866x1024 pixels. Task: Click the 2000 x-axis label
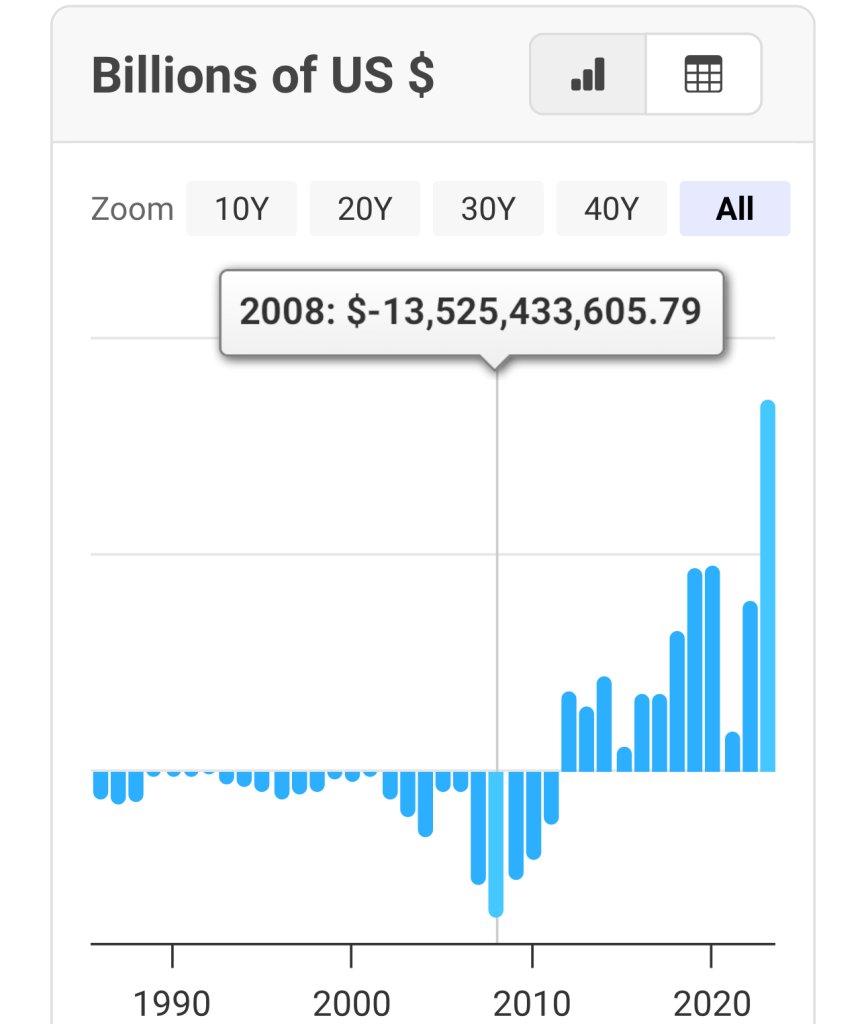[x=351, y=1003]
